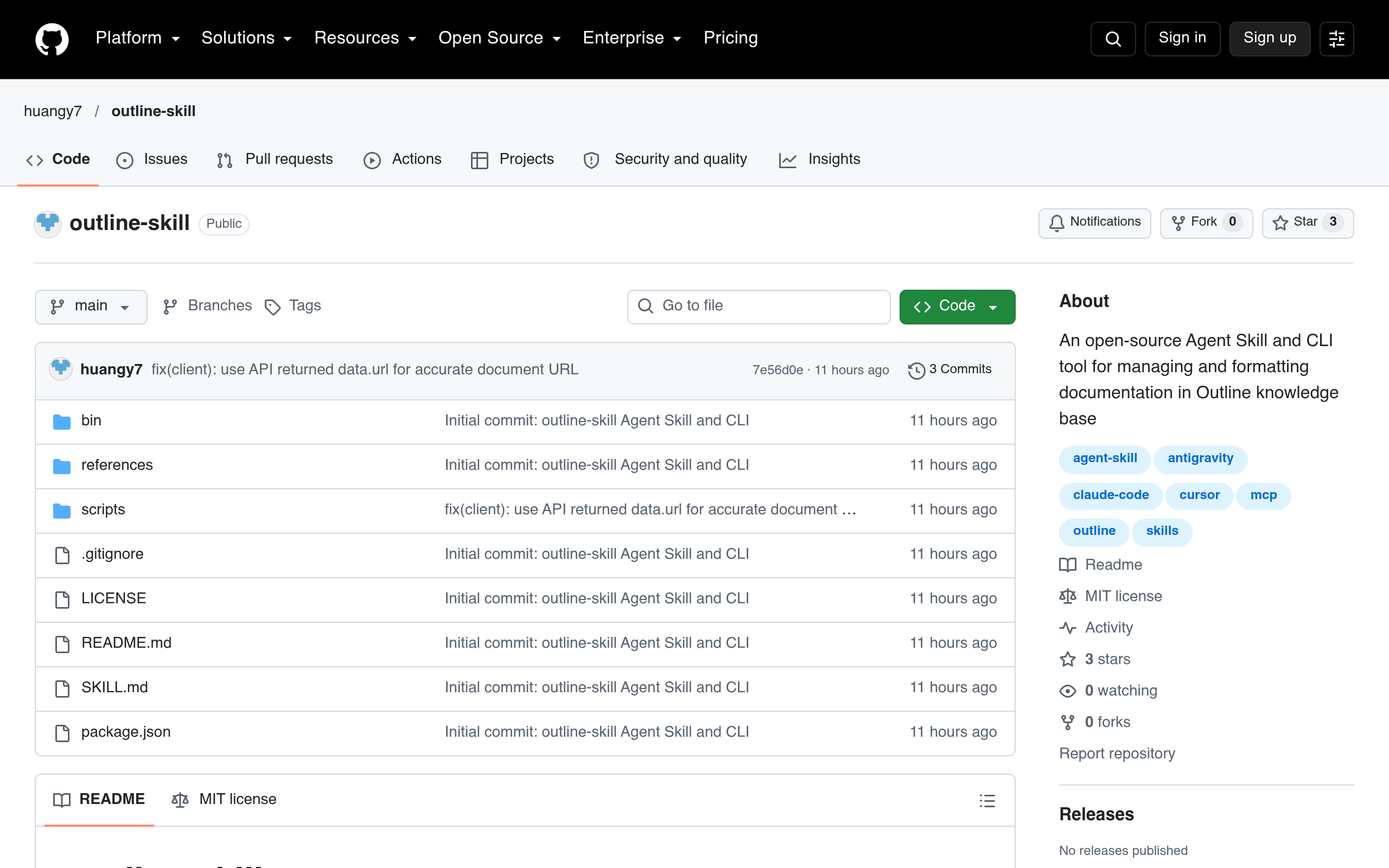Click the references folder icon
The height and width of the screenshot is (868, 1389).
(62, 465)
